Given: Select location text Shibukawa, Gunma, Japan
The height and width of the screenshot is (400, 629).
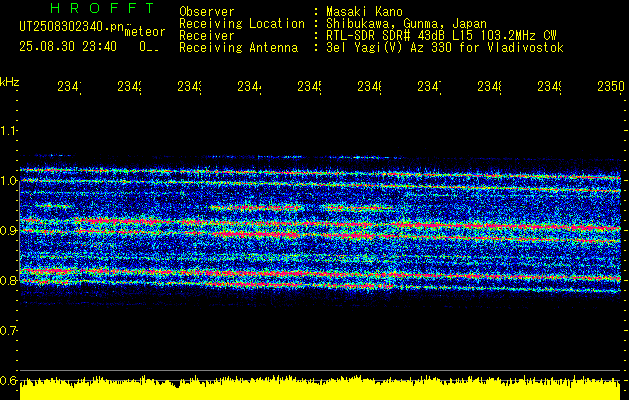Looking at the screenshot, I should coord(406,24).
